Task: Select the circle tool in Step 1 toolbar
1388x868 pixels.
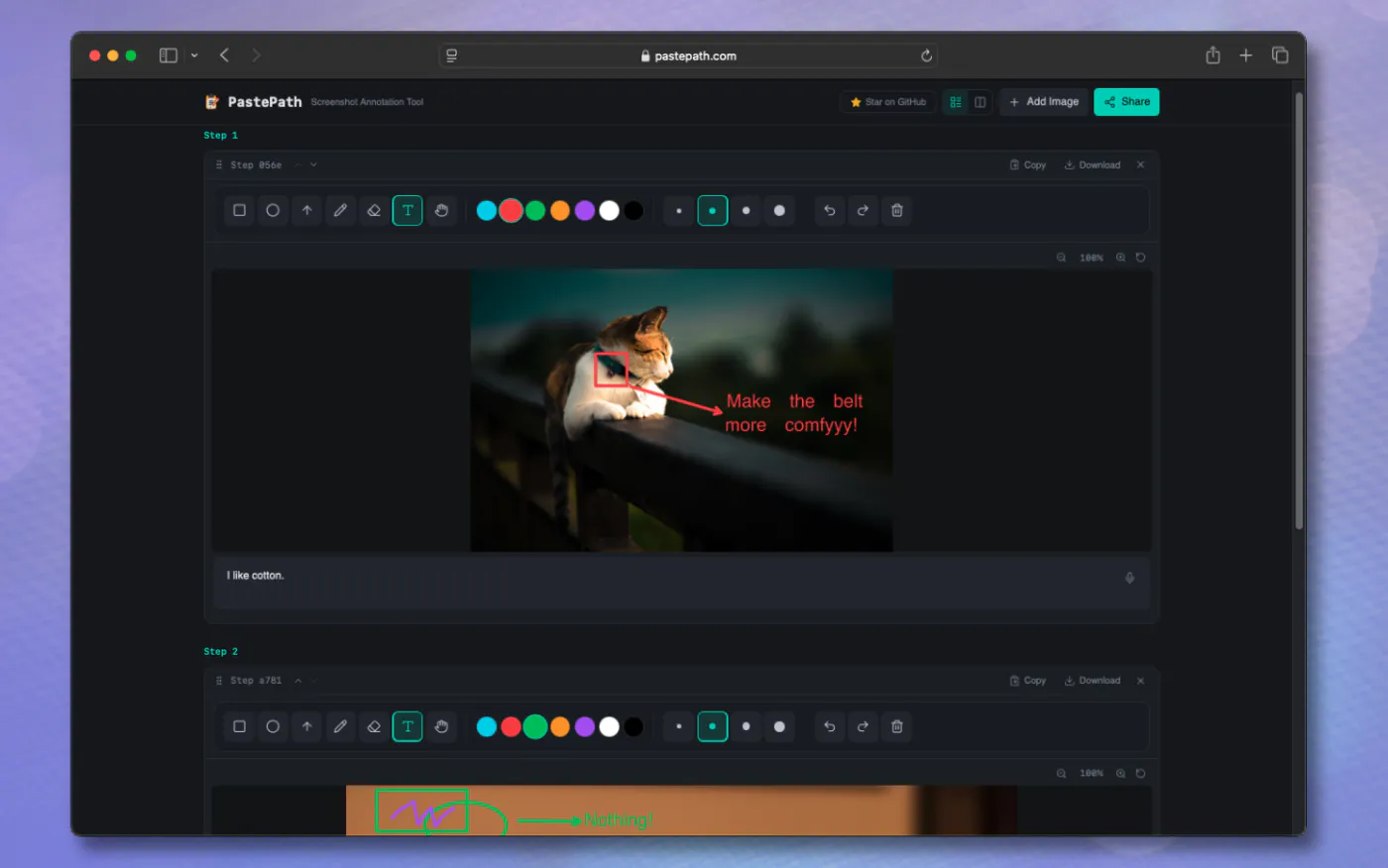Action: click(x=273, y=210)
